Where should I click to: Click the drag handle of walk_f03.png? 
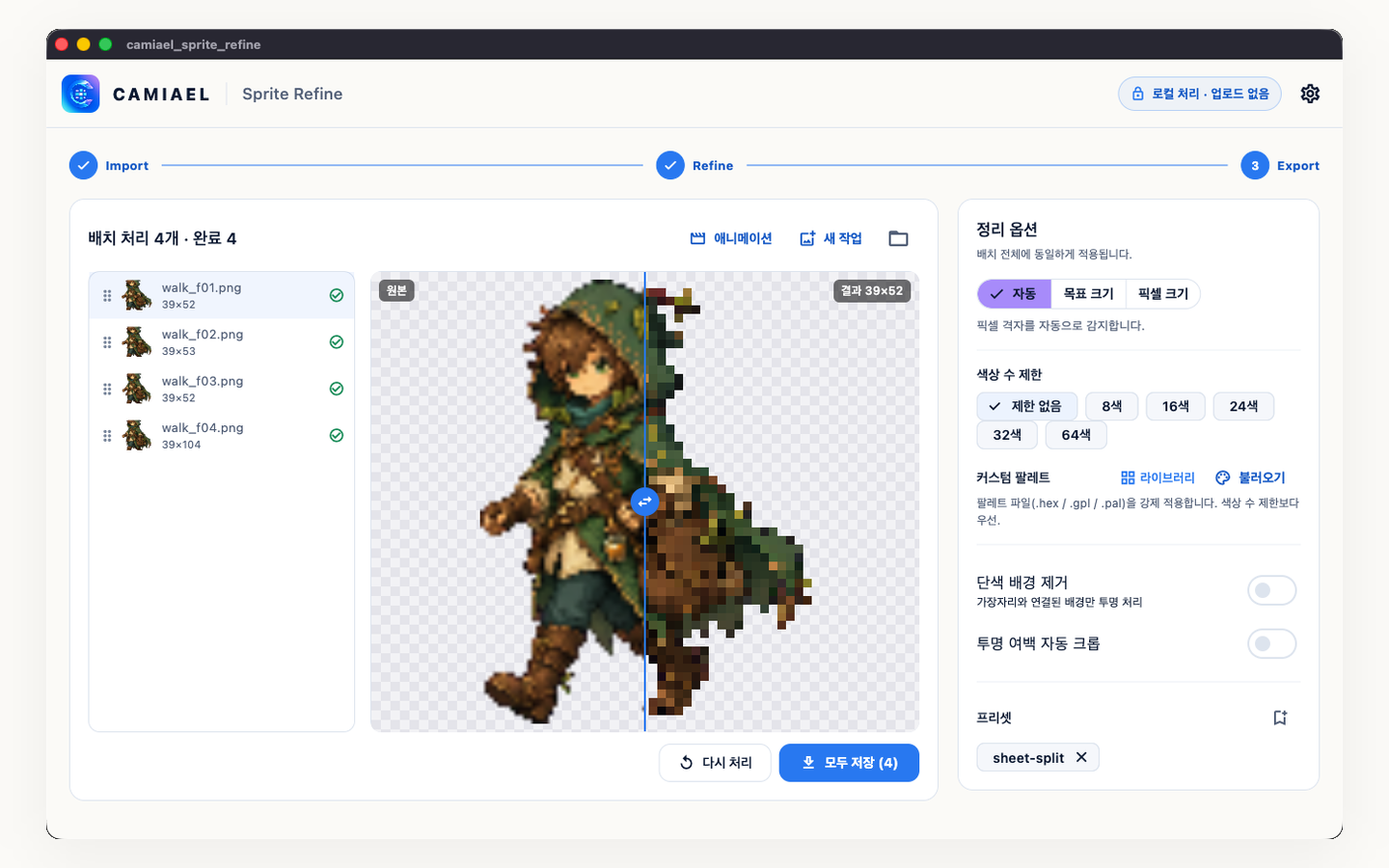tap(107, 389)
